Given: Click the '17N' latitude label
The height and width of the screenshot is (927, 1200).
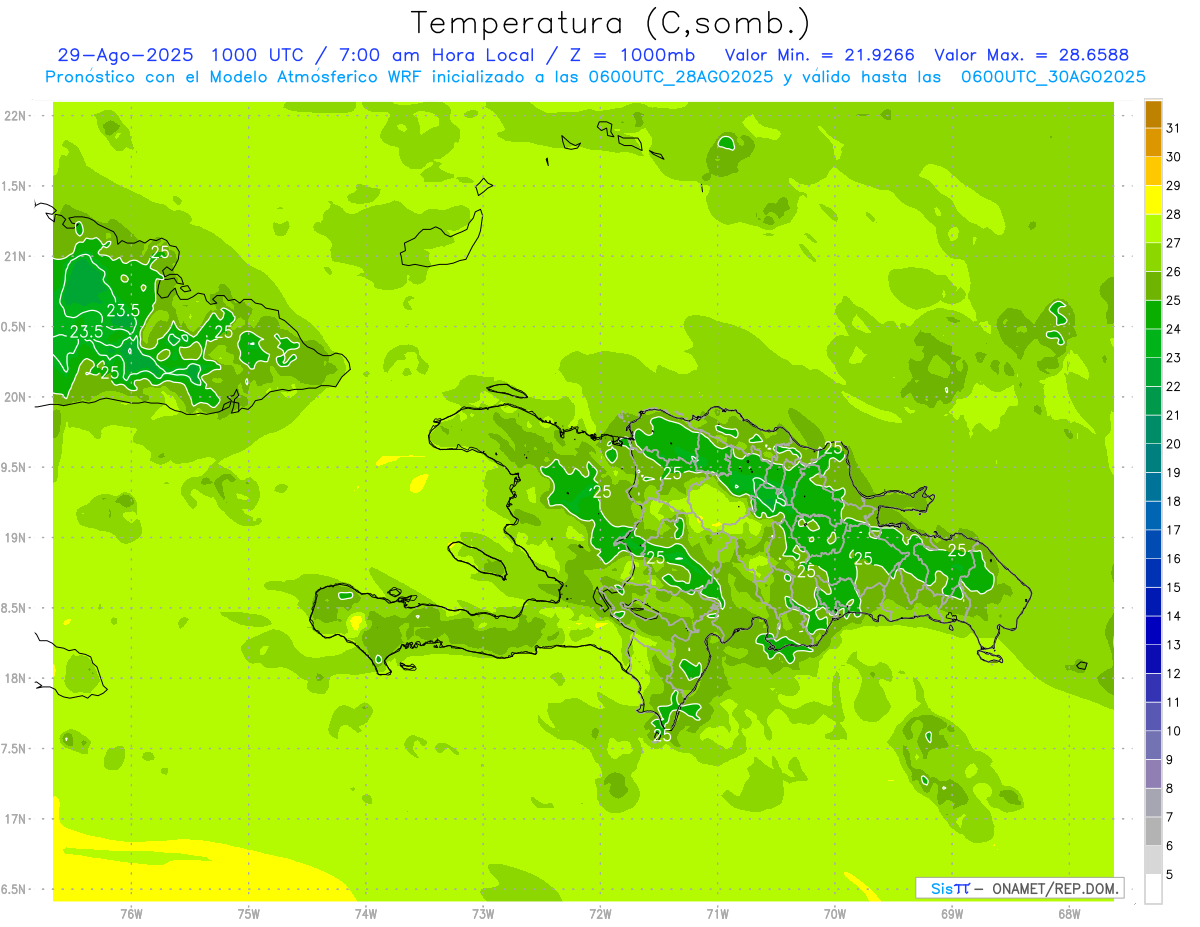Looking at the screenshot, I should [x=16, y=819].
